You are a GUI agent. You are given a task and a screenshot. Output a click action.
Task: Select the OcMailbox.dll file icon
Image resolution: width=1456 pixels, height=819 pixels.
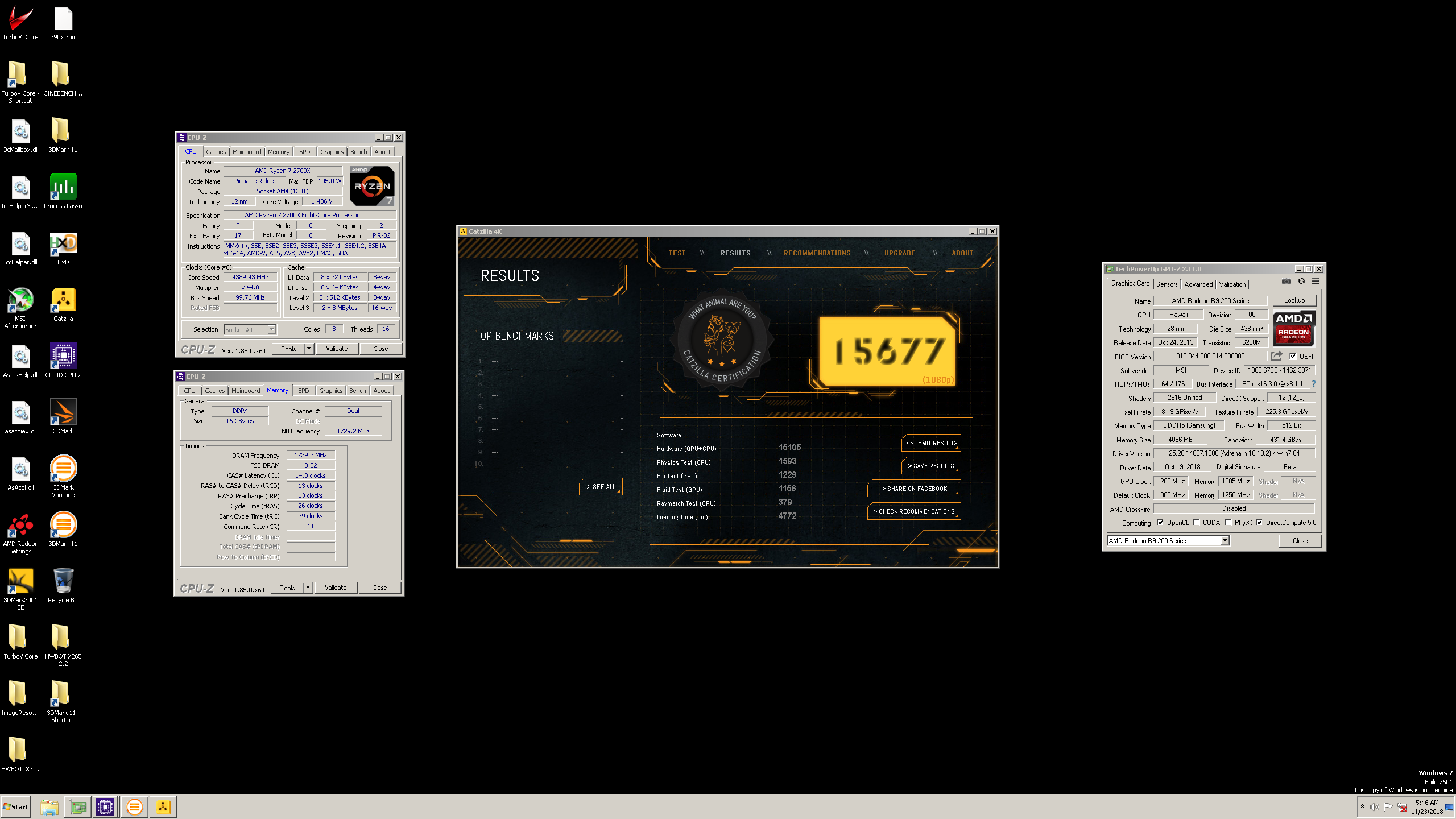(x=20, y=135)
